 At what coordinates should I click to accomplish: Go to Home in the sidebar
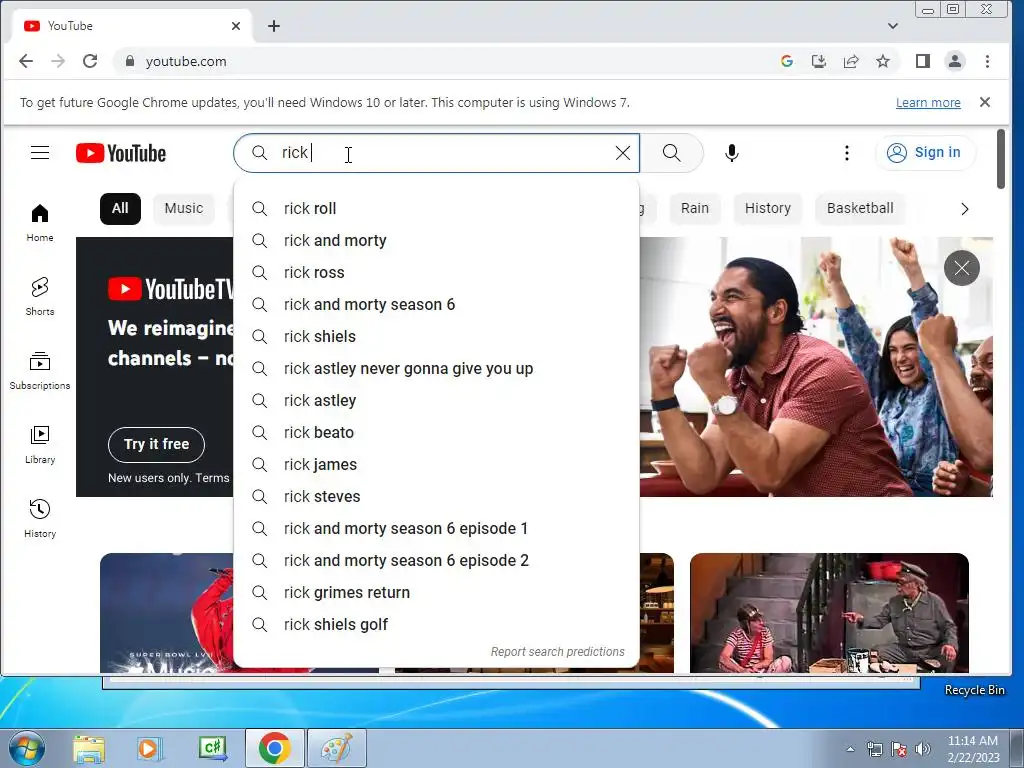tap(40, 223)
